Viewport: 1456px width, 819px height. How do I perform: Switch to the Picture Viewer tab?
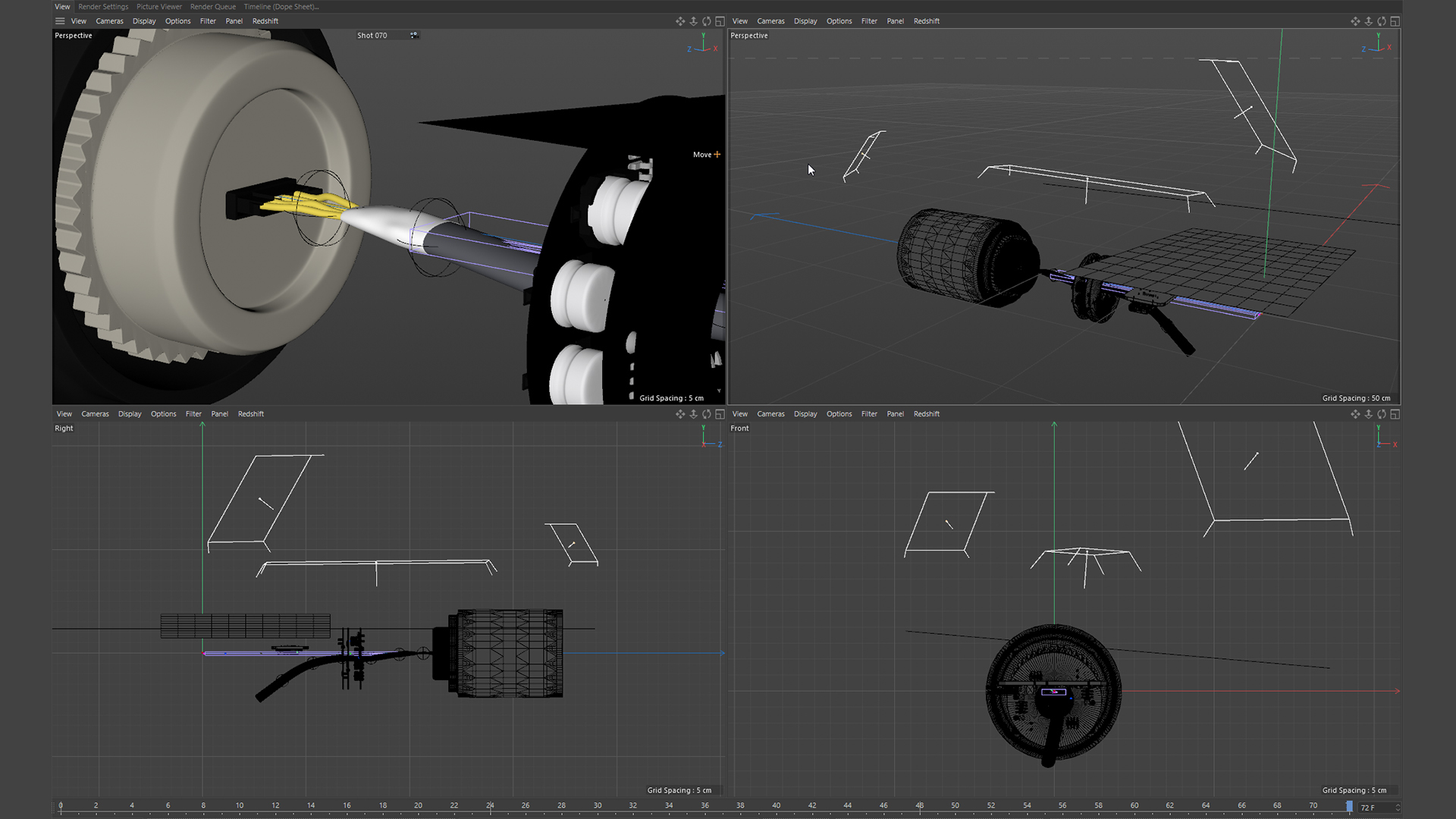(159, 7)
